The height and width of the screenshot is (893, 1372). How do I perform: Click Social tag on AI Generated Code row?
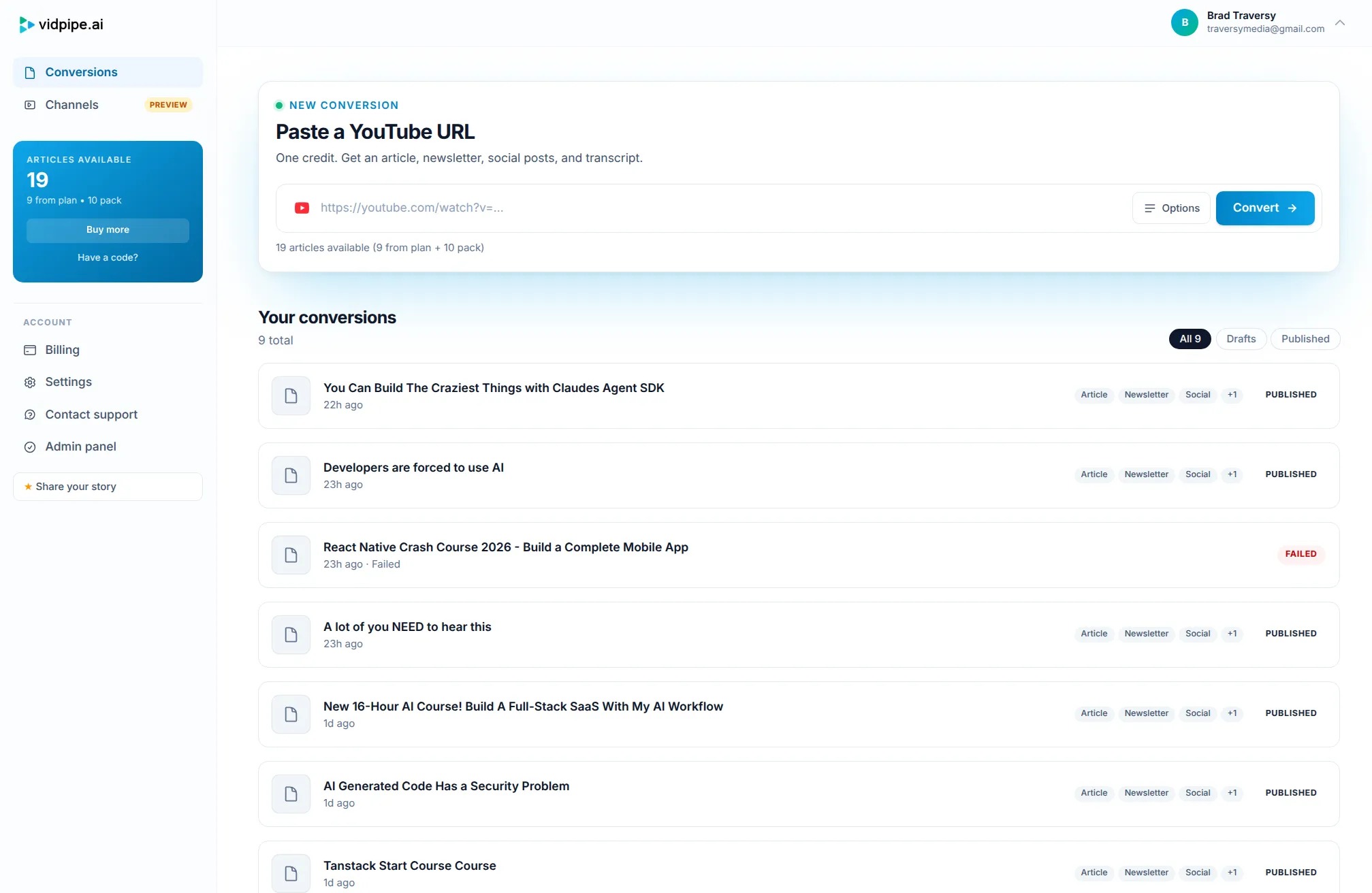[x=1198, y=793]
